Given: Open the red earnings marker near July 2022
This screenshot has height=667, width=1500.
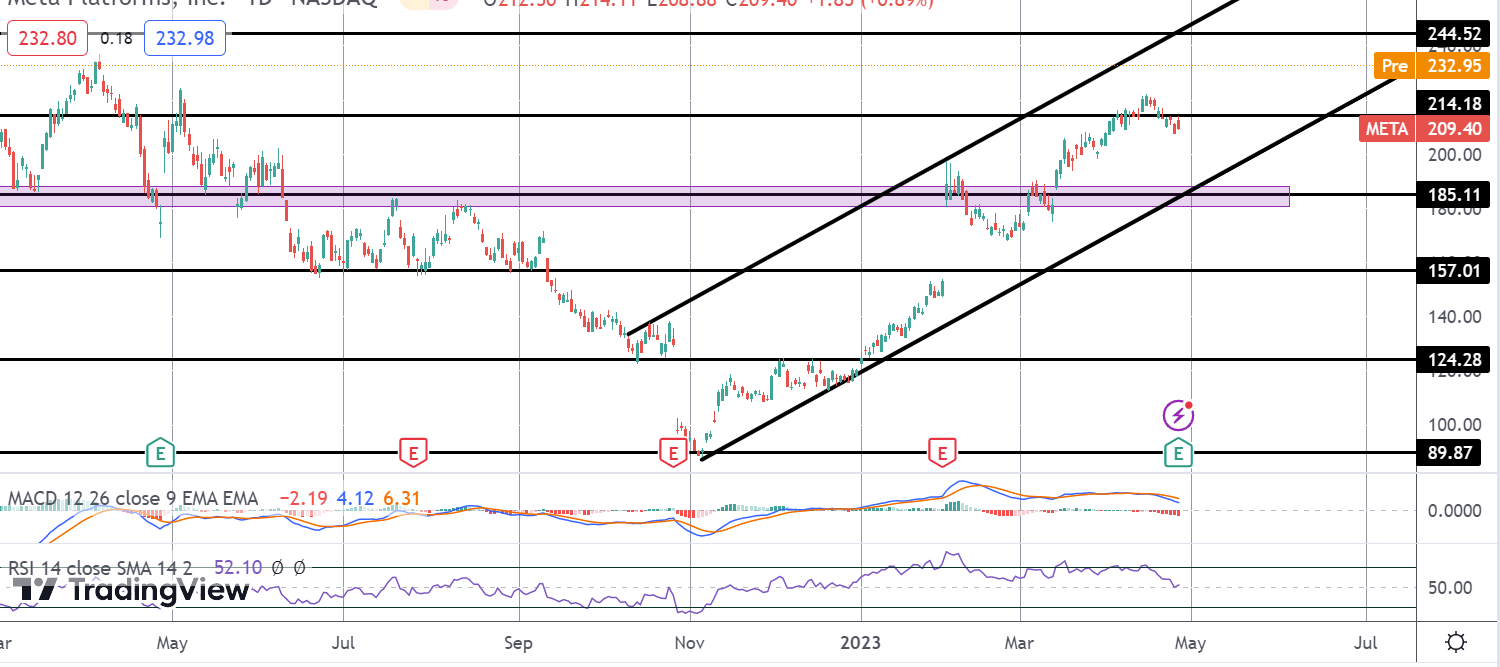Looking at the screenshot, I should pyautogui.click(x=413, y=453).
